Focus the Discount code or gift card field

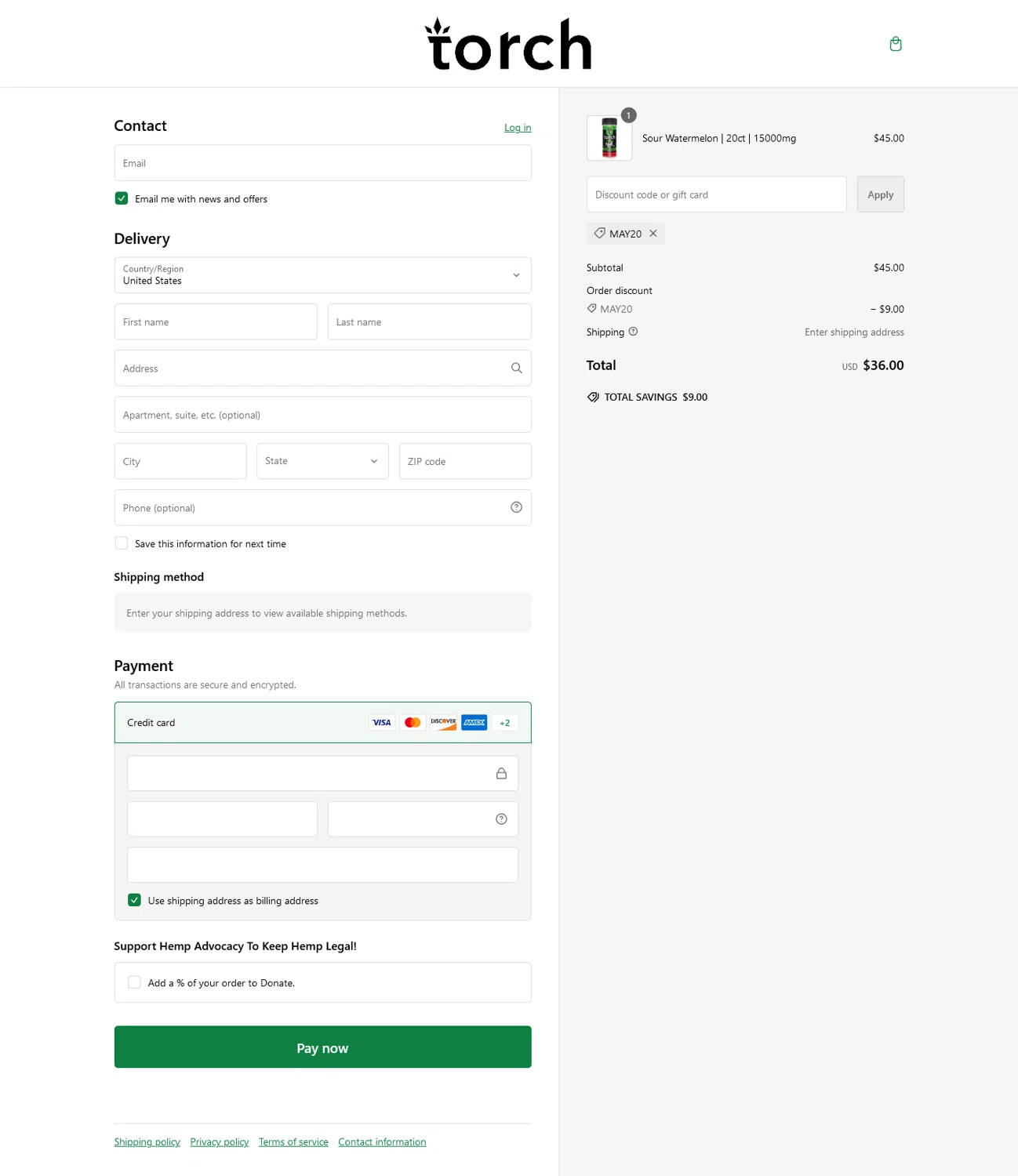coord(717,194)
